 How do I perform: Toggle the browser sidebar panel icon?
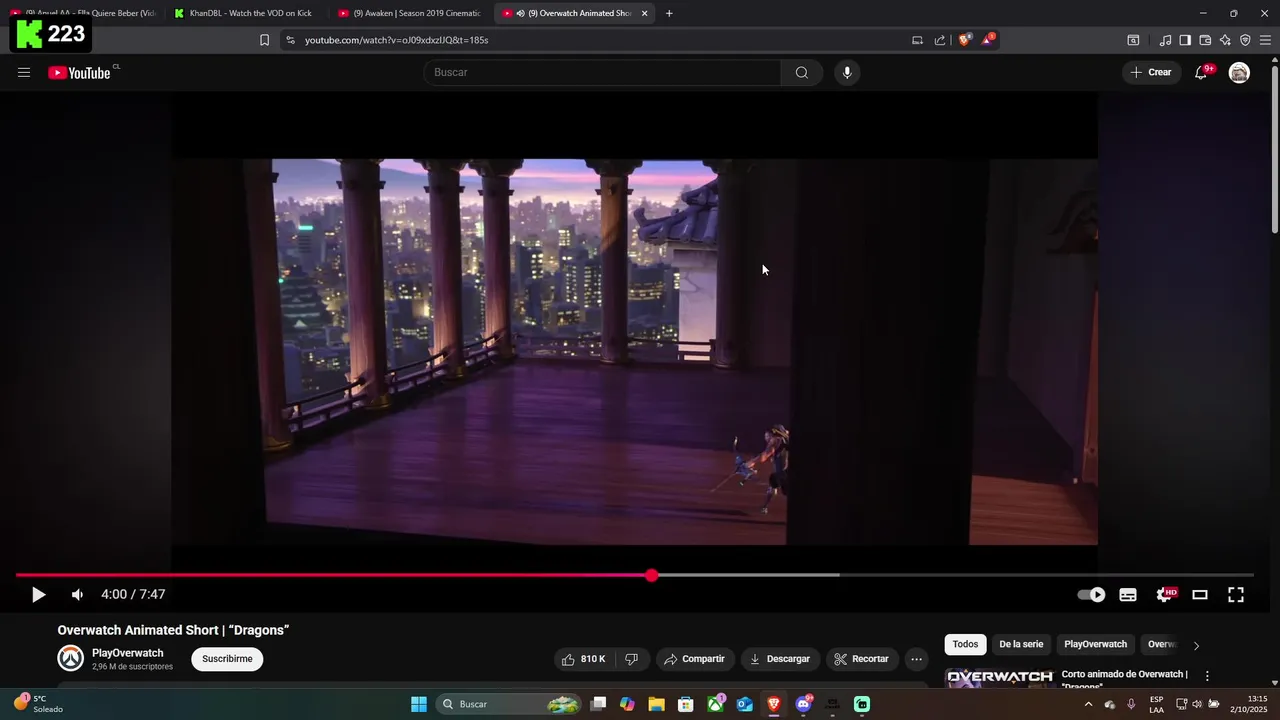pos(1185,40)
